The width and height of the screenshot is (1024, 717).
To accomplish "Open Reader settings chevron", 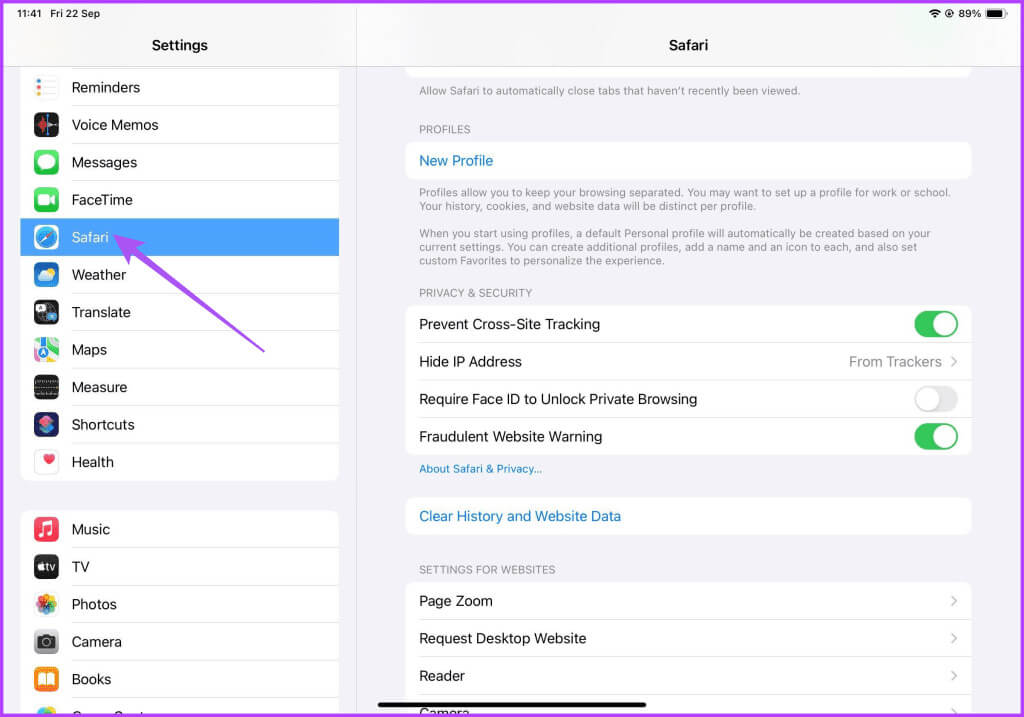I will (954, 676).
